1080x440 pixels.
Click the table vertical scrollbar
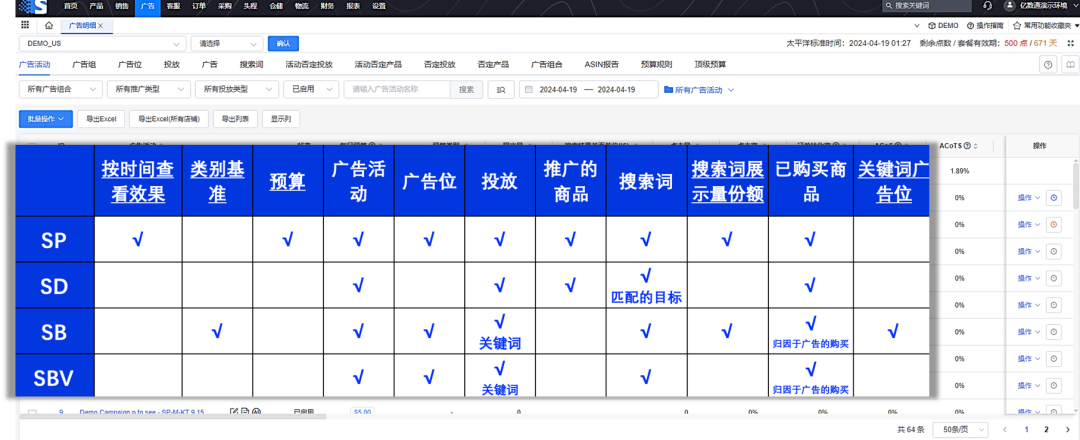1076,185
